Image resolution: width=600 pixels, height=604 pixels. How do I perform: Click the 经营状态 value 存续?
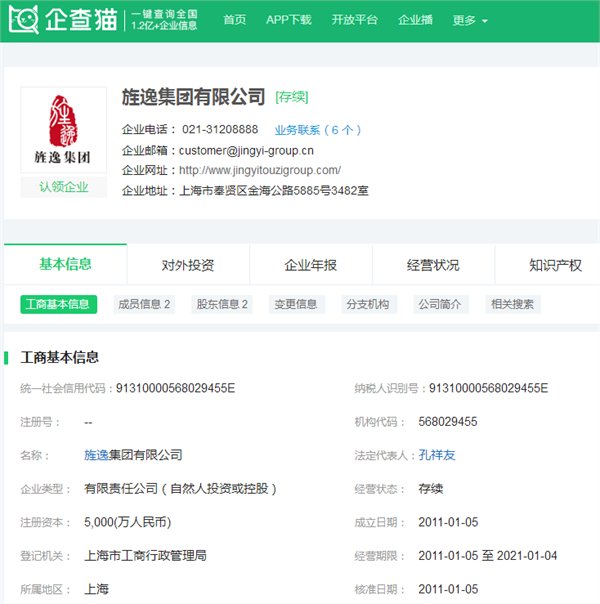[431, 489]
